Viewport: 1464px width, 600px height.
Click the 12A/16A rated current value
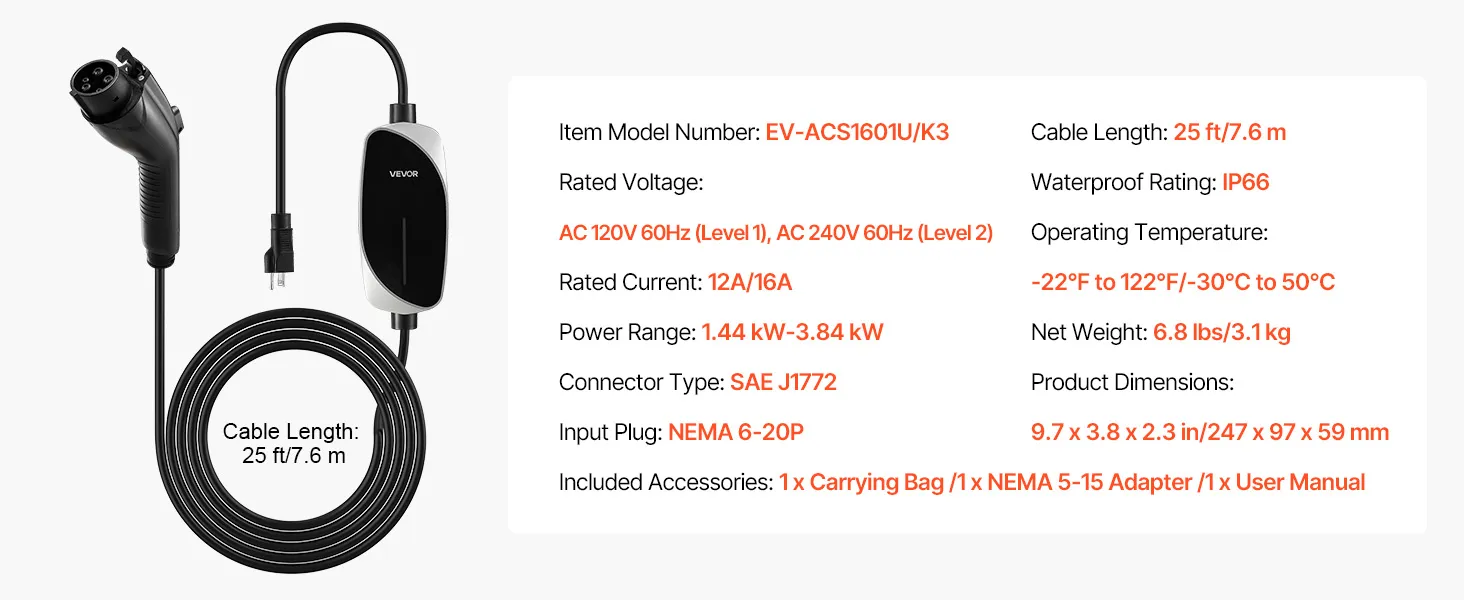point(749,283)
